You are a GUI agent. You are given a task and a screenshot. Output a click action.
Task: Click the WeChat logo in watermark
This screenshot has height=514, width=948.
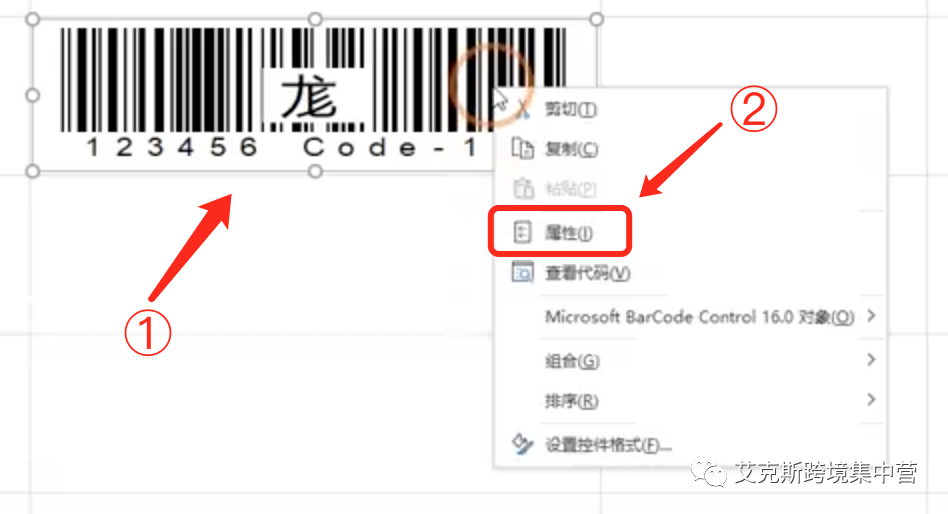(x=708, y=472)
